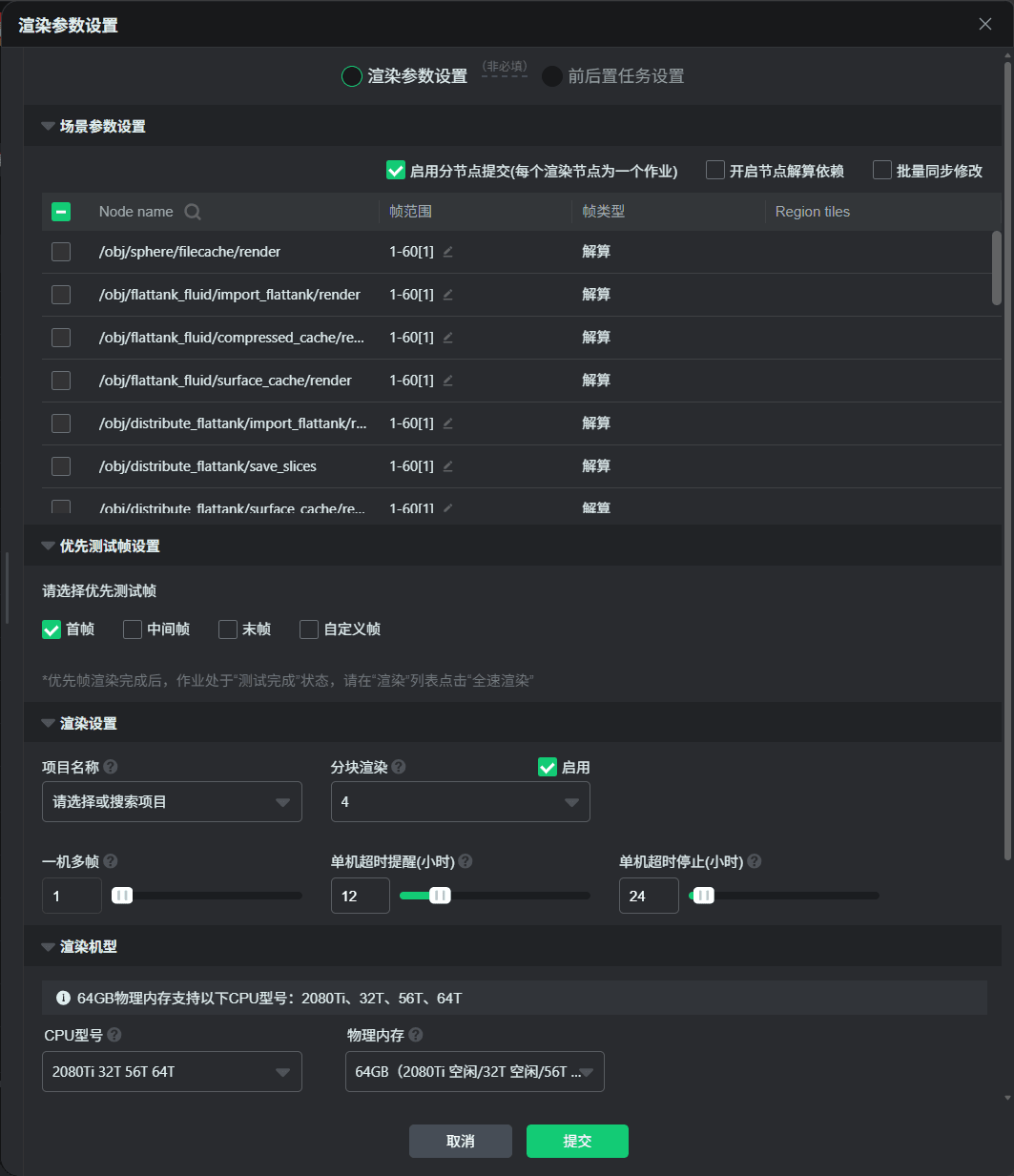Switch to 渲染参数设置 step
The image size is (1014, 1176).
[404, 76]
